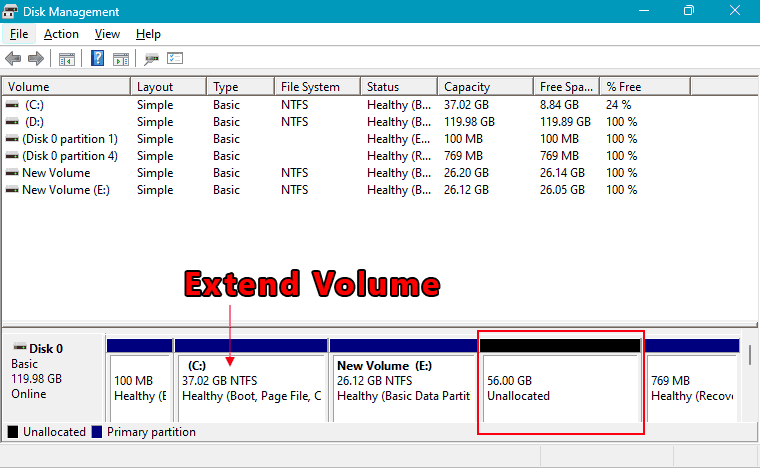Open the View menu
This screenshot has height=468, width=760.
click(107, 34)
